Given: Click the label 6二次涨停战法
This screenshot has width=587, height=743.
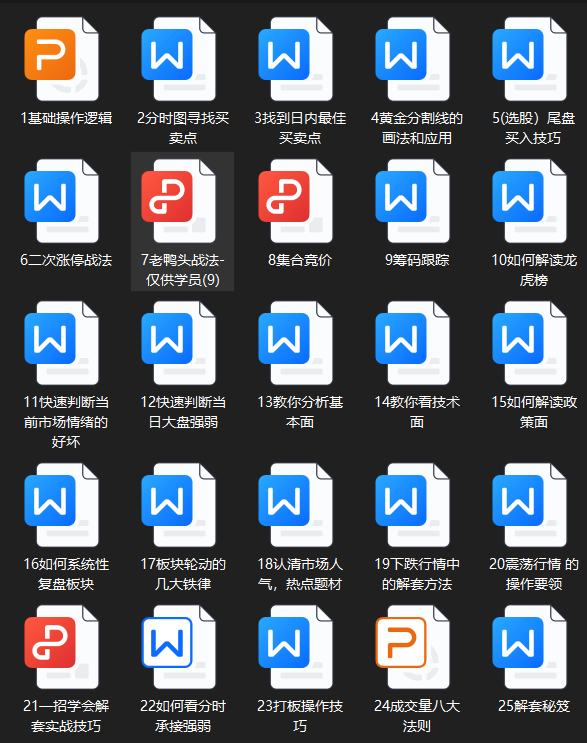Looking at the screenshot, I should click(66, 260).
